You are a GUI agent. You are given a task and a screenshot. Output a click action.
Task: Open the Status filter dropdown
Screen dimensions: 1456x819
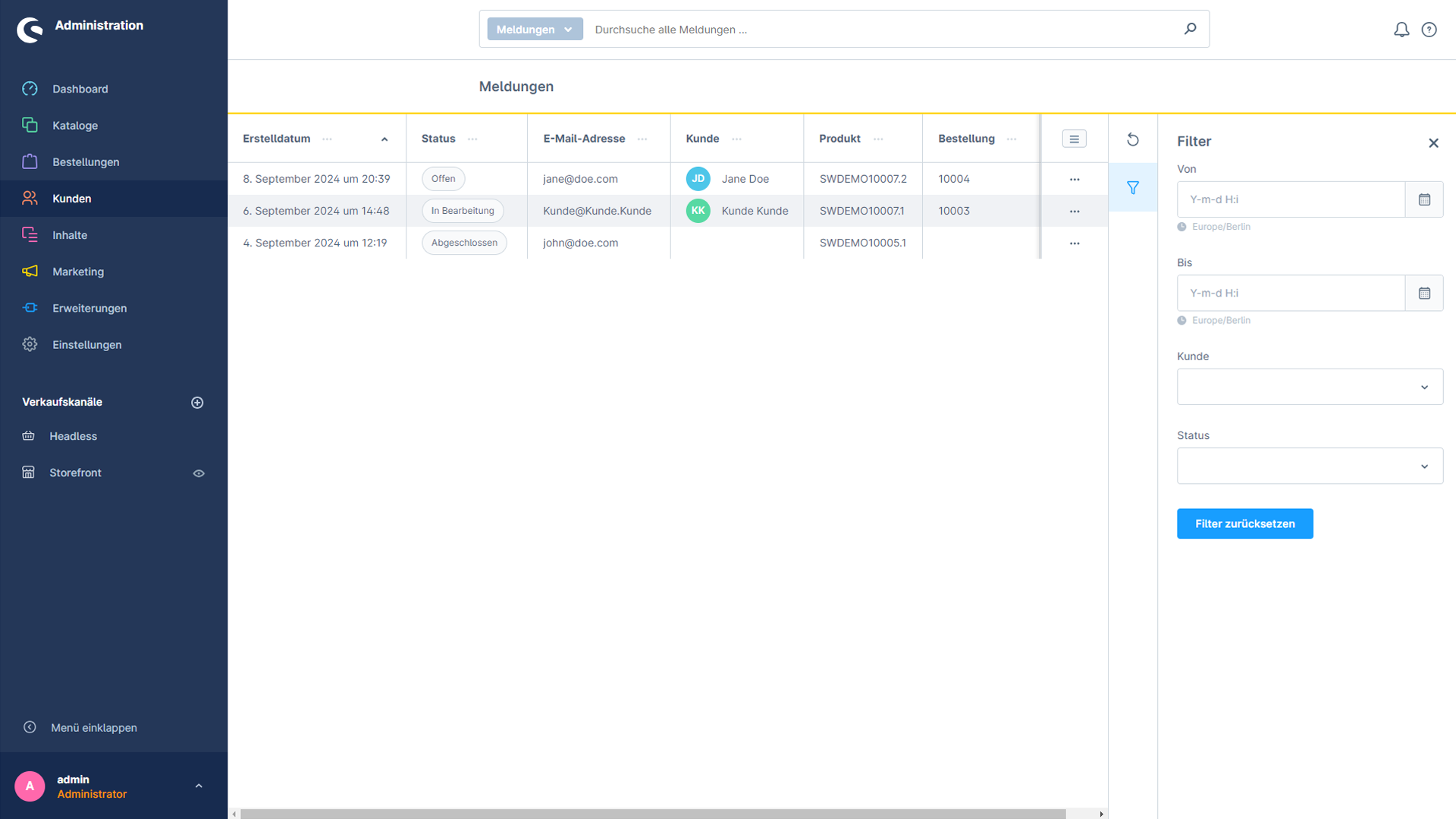tap(1310, 466)
